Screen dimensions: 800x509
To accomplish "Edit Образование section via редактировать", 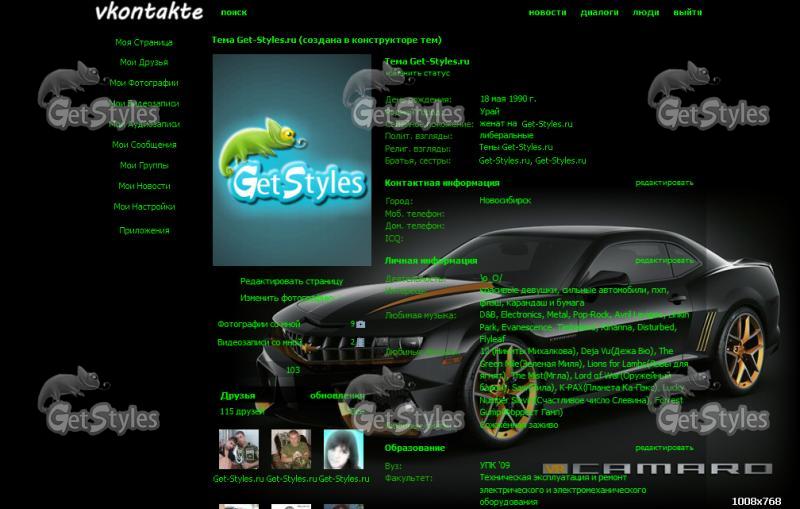I will tap(664, 448).
